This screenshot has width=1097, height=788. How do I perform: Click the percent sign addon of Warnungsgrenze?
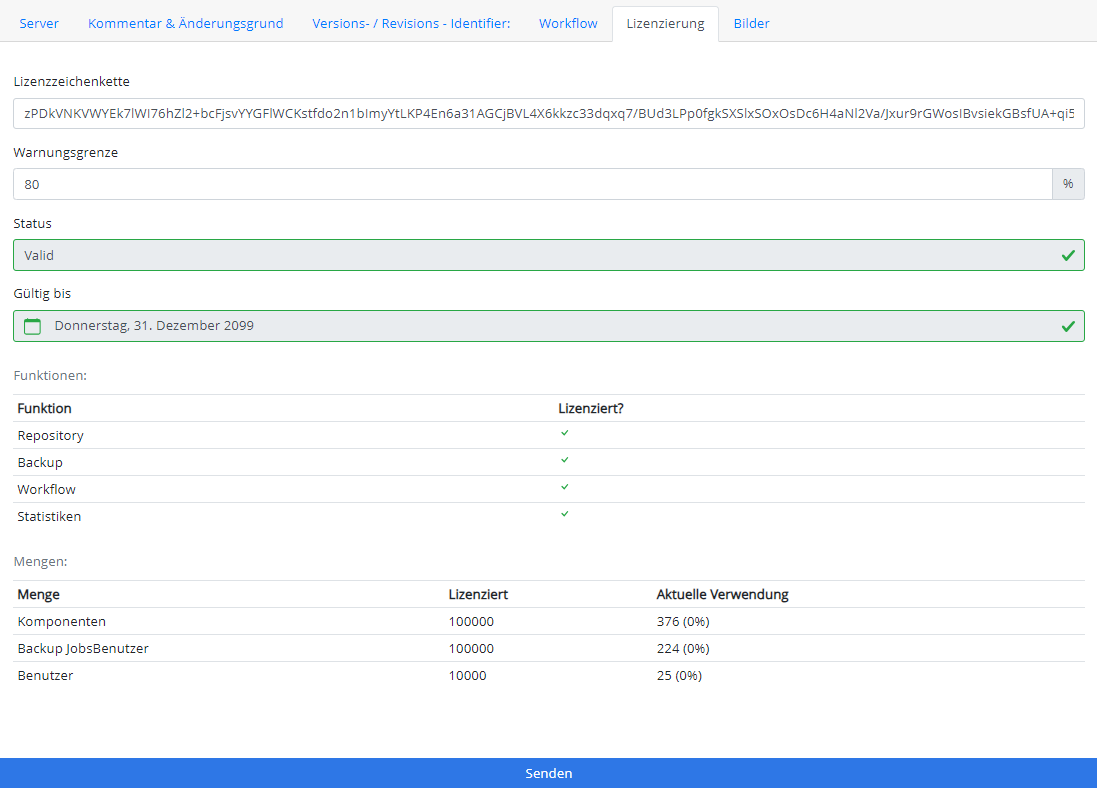tap(1068, 184)
